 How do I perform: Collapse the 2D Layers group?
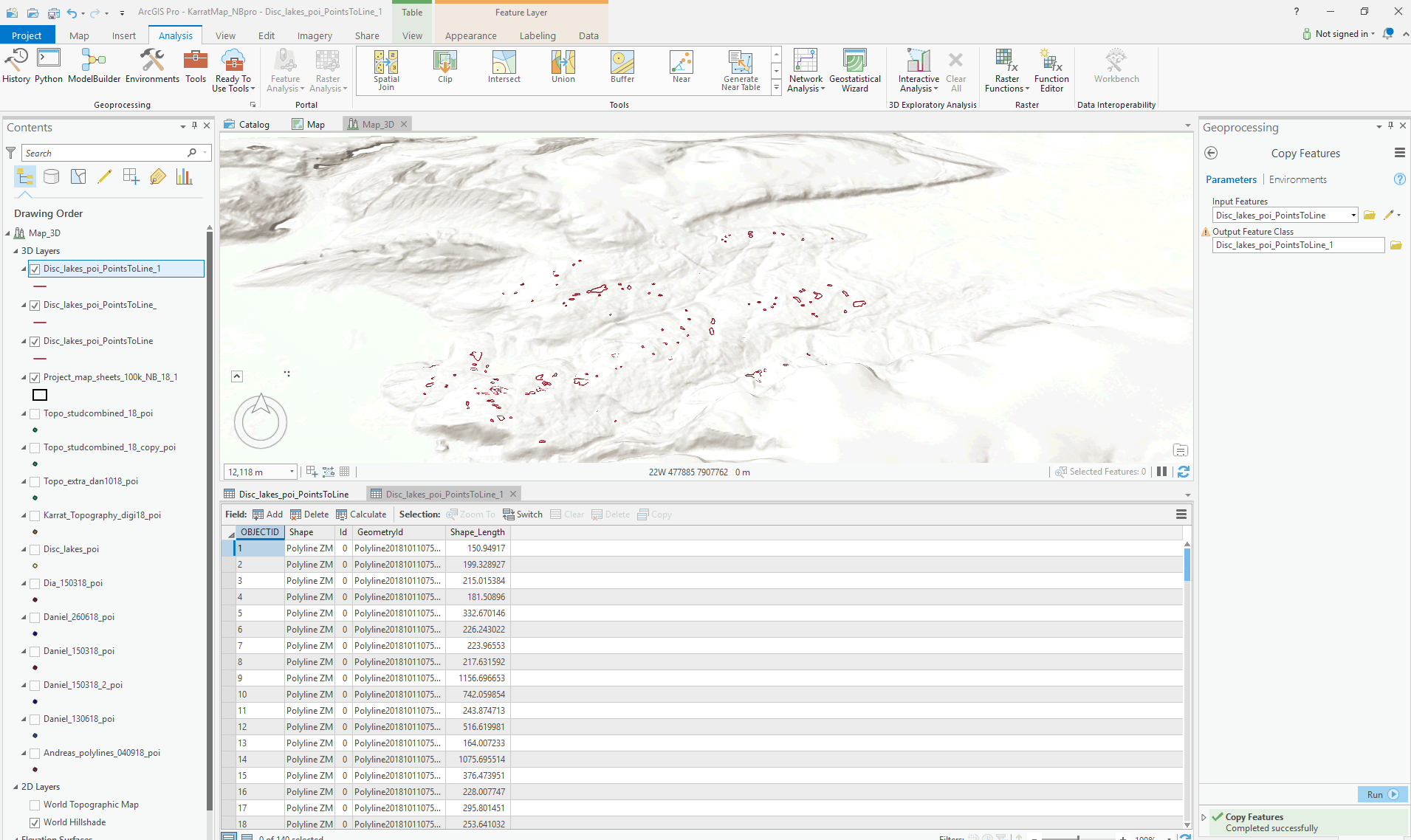pos(16,787)
